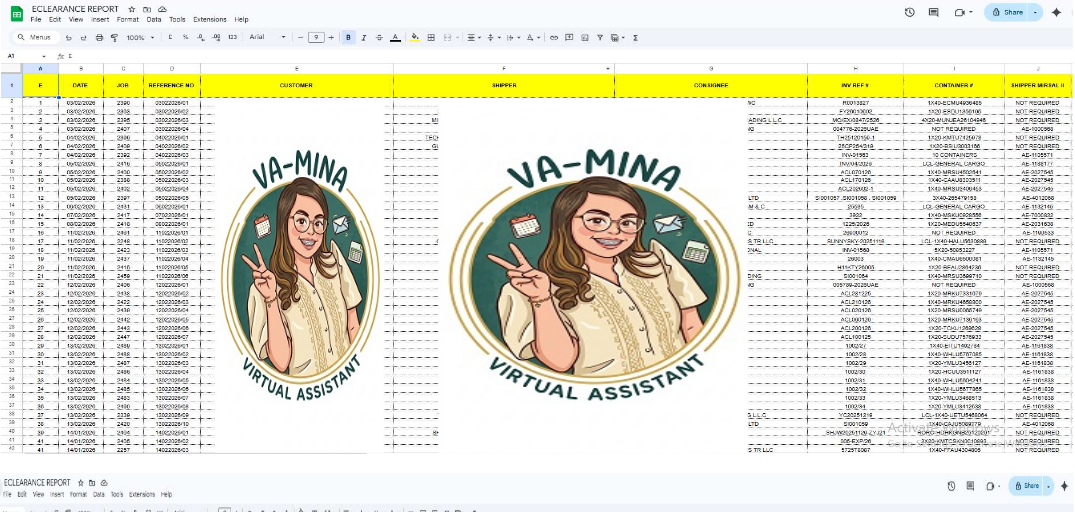Image resolution: width=1075 pixels, height=512 pixels.
Task: Open the zoom 100% dropdown
Action: click(x=141, y=38)
